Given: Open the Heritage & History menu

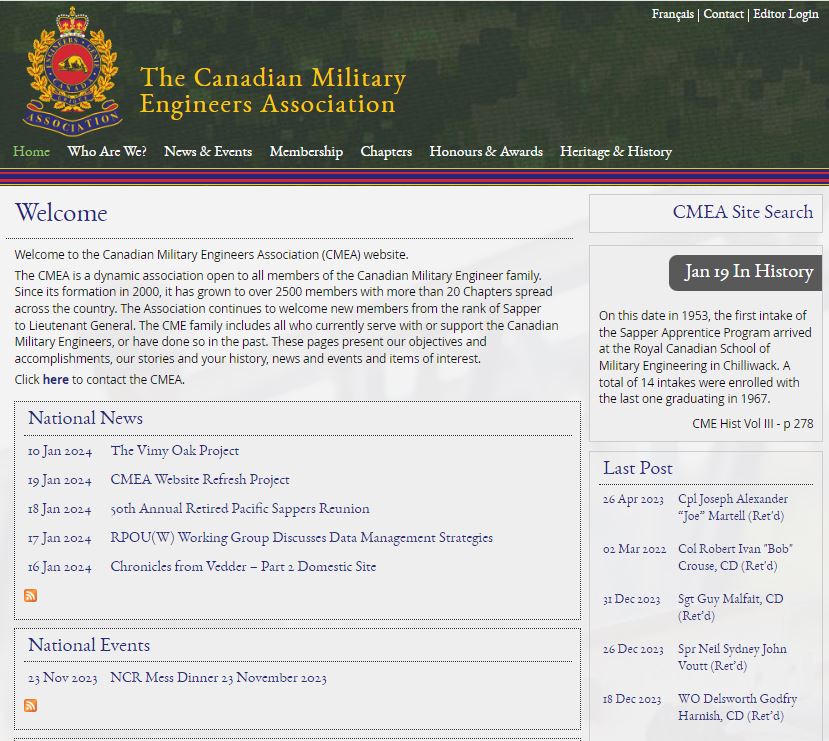Looking at the screenshot, I should pyautogui.click(x=616, y=152).
